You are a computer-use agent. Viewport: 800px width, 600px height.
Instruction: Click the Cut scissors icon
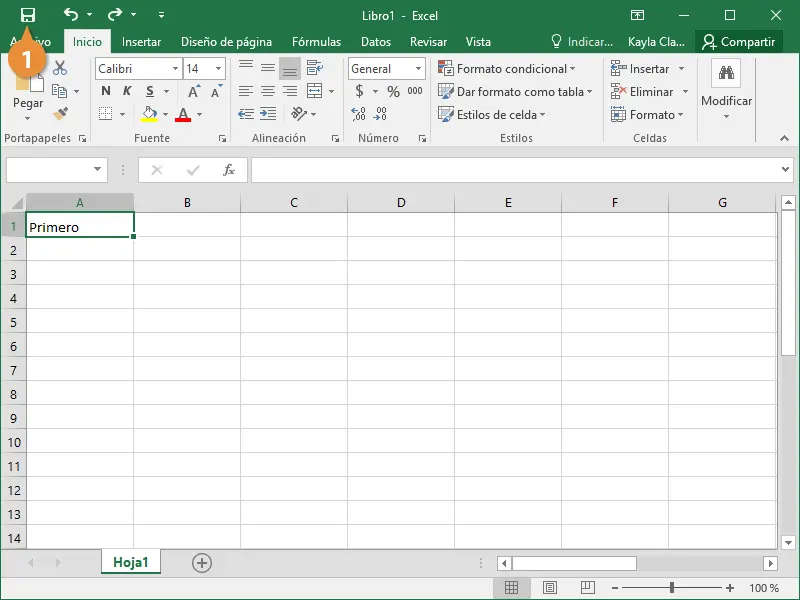60,68
